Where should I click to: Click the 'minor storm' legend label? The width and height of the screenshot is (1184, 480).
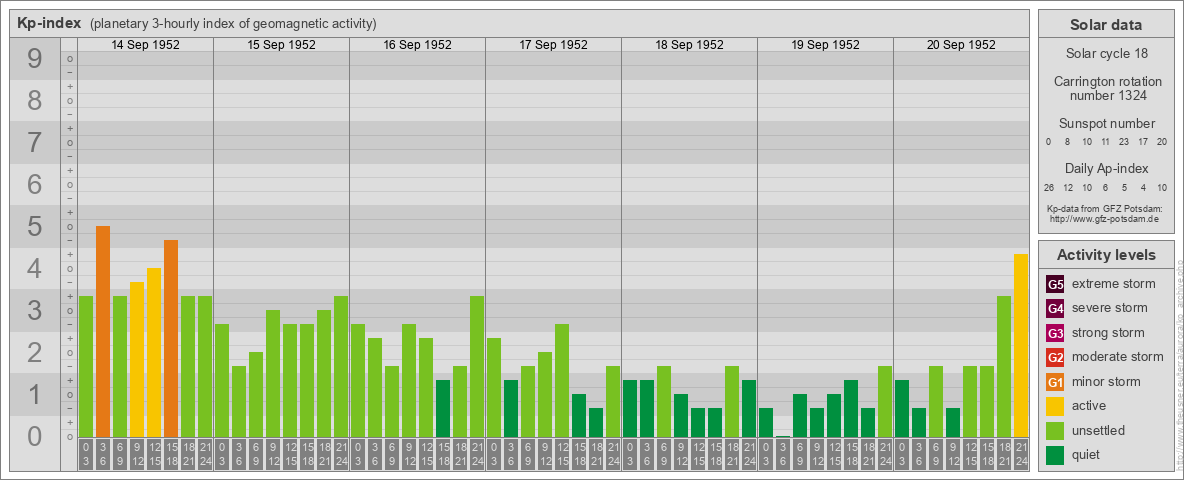coord(1106,382)
